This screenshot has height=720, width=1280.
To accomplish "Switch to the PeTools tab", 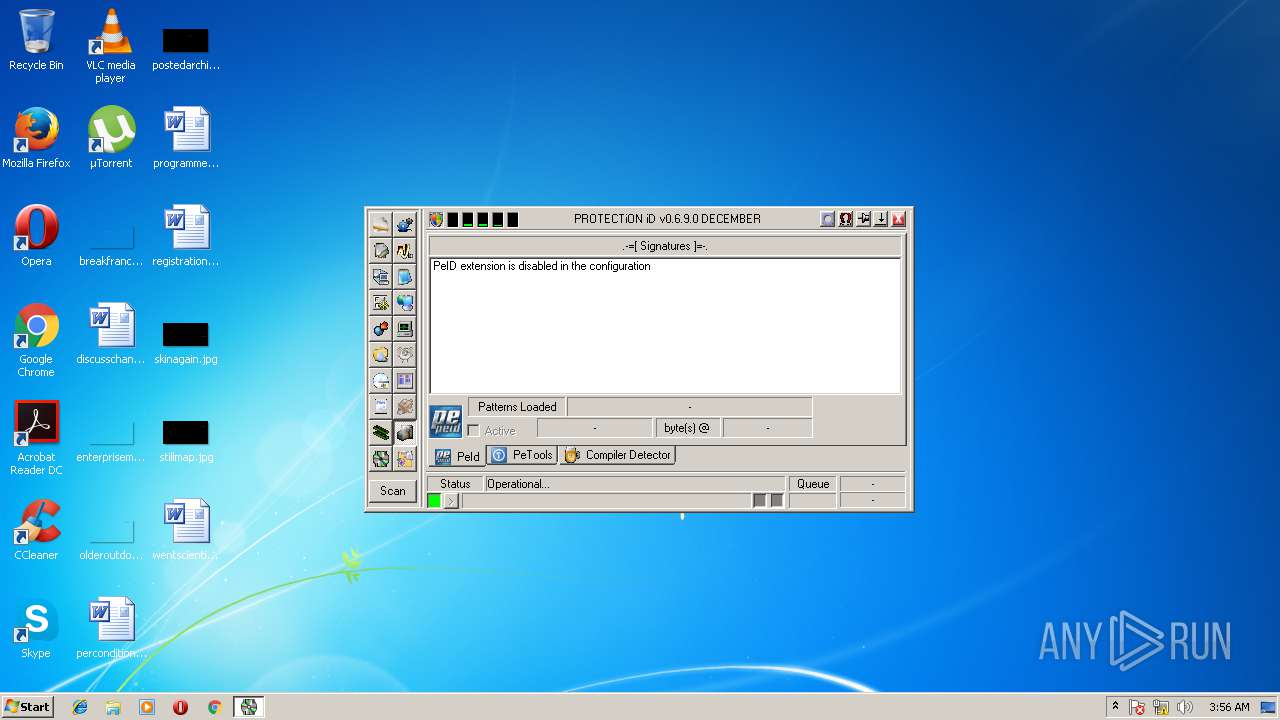I will click(522, 455).
